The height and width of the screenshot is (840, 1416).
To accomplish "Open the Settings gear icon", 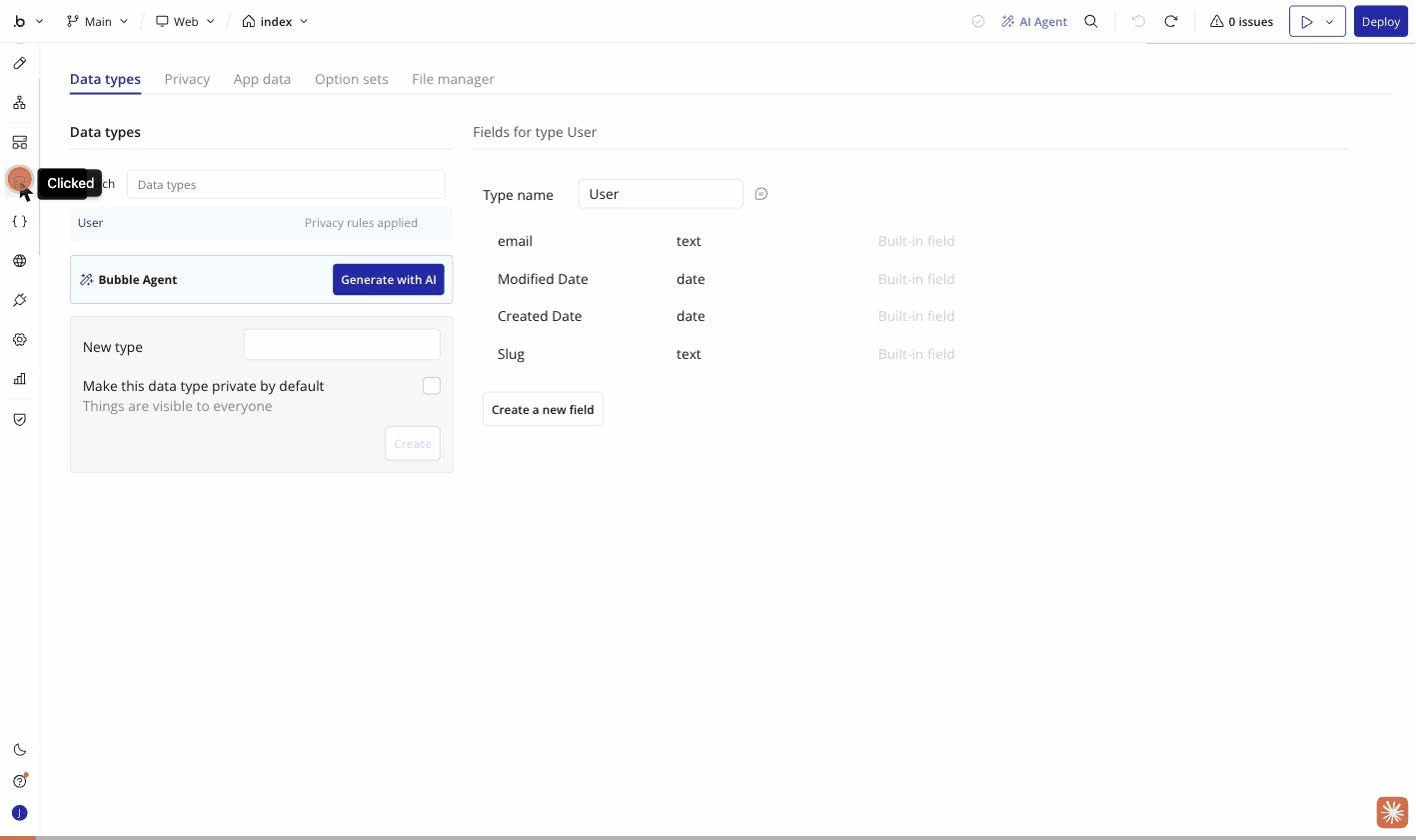I will coord(19,340).
